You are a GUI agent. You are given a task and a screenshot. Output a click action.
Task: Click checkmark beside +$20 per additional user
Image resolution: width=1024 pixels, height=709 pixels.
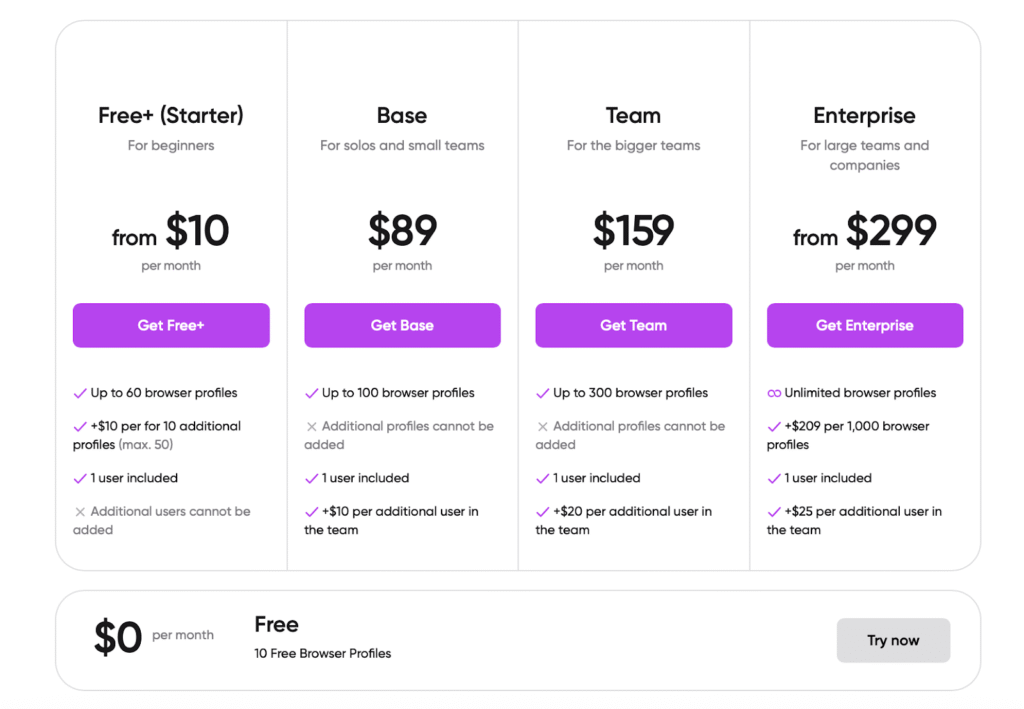(x=542, y=511)
